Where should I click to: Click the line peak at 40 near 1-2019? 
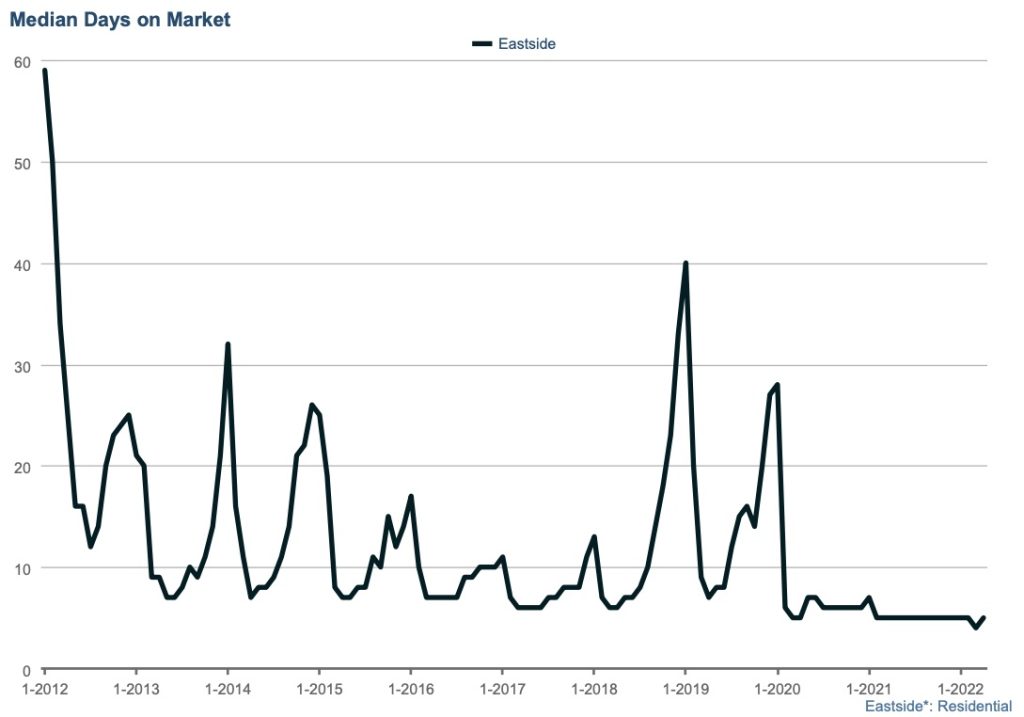[685, 264]
